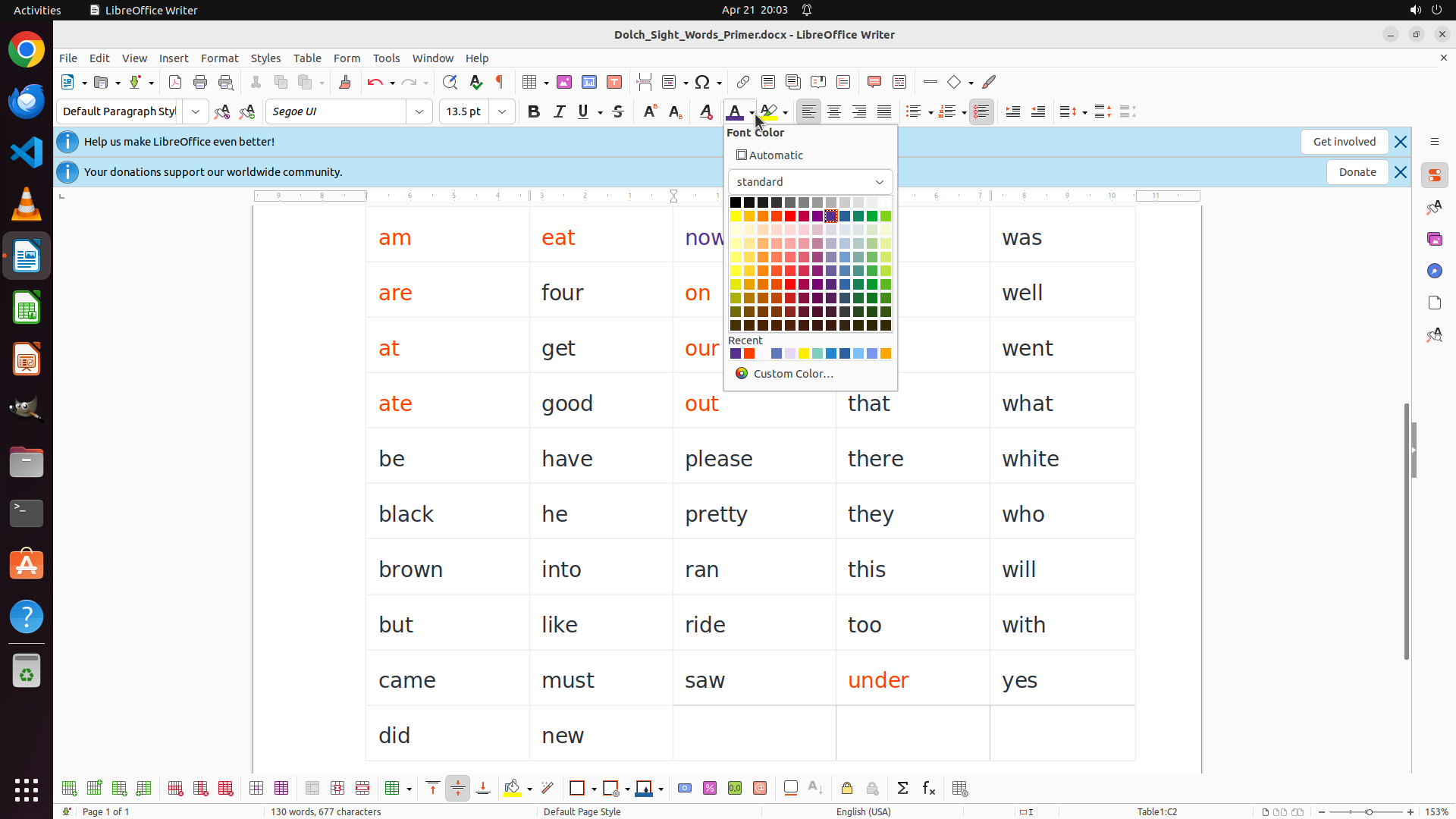Open the Table menu
This screenshot has height=819, width=1456.
pyautogui.click(x=307, y=58)
